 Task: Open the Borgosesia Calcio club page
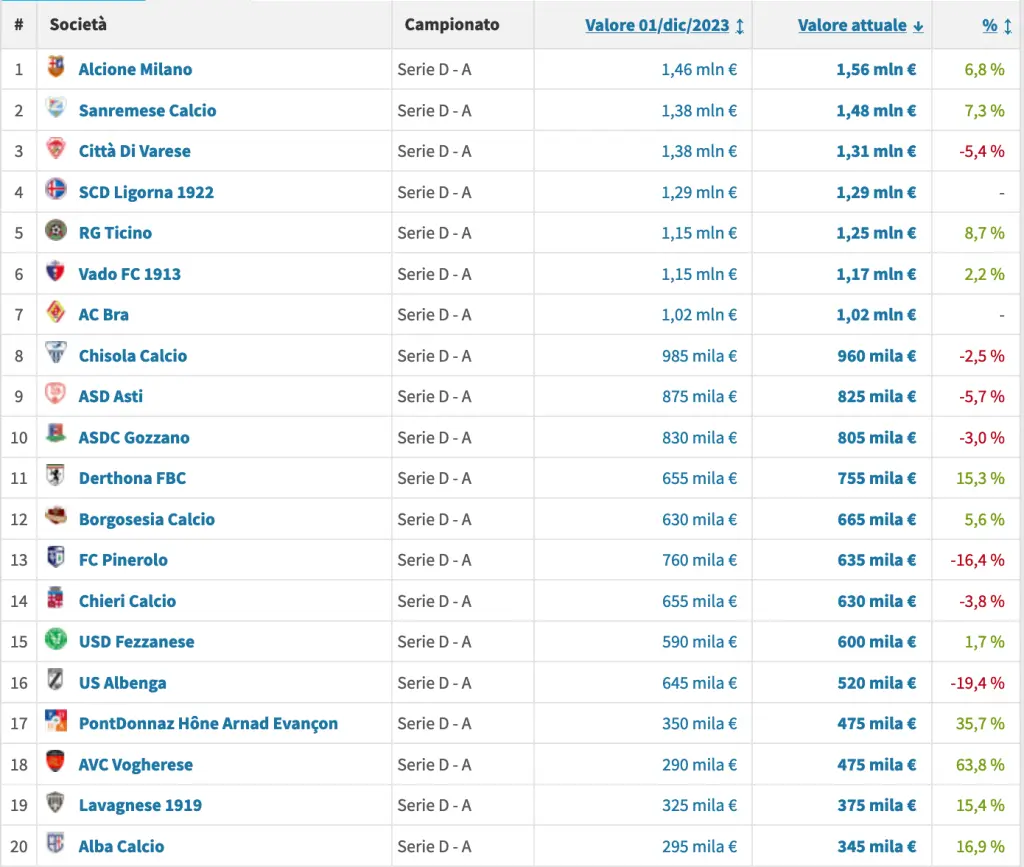[x=146, y=519]
